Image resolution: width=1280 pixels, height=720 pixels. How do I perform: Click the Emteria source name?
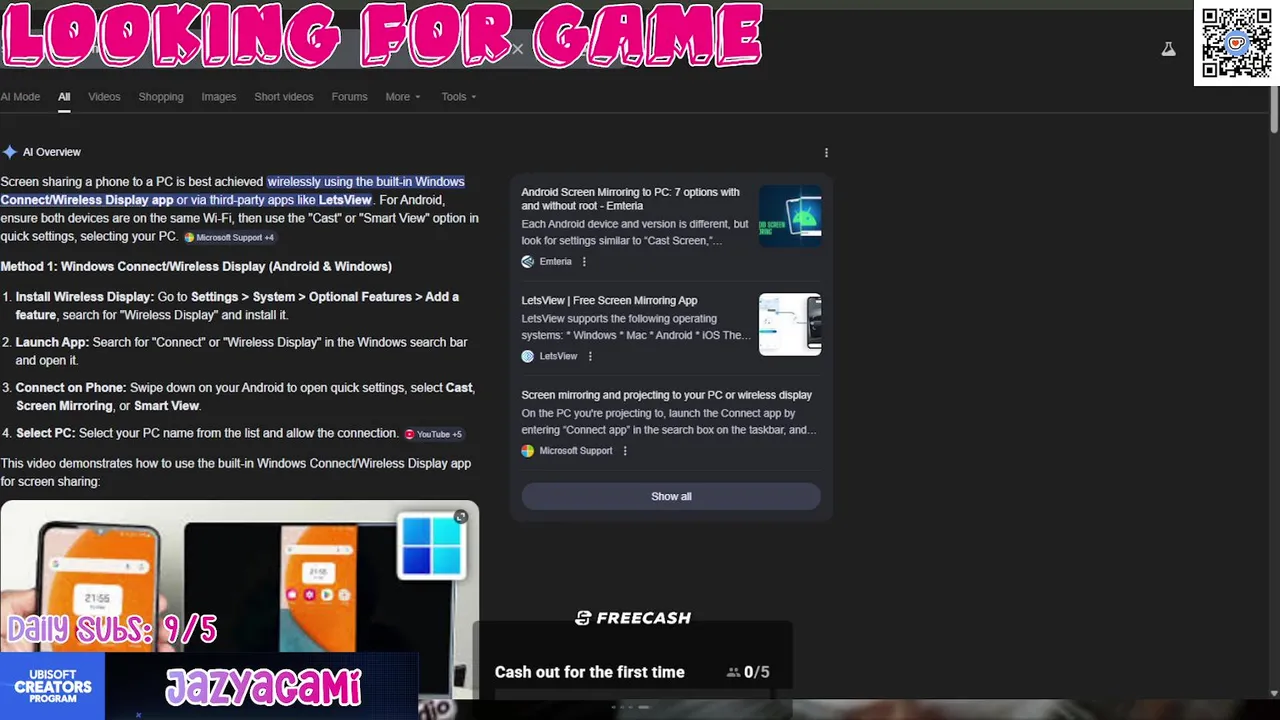click(x=555, y=262)
